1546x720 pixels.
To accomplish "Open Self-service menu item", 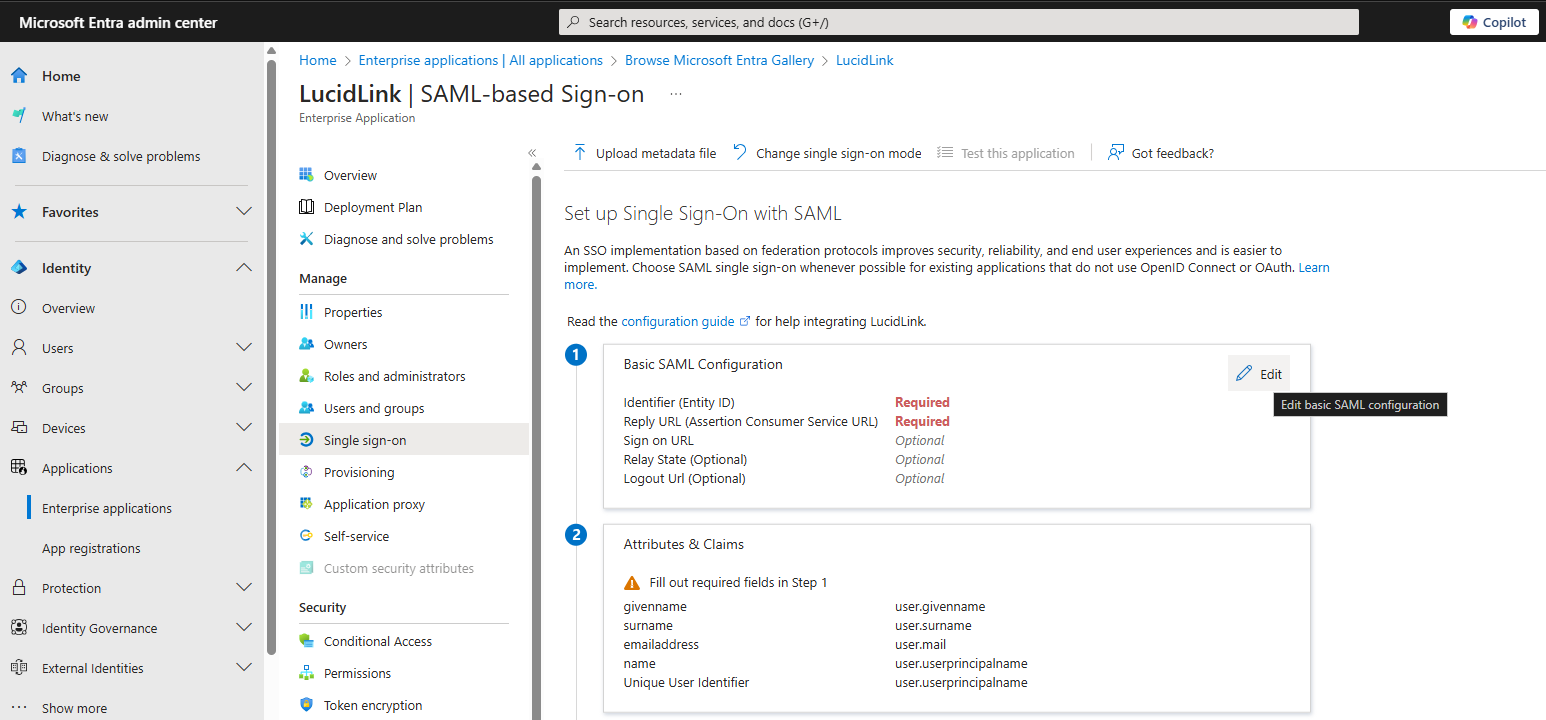I will (x=357, y=536).
